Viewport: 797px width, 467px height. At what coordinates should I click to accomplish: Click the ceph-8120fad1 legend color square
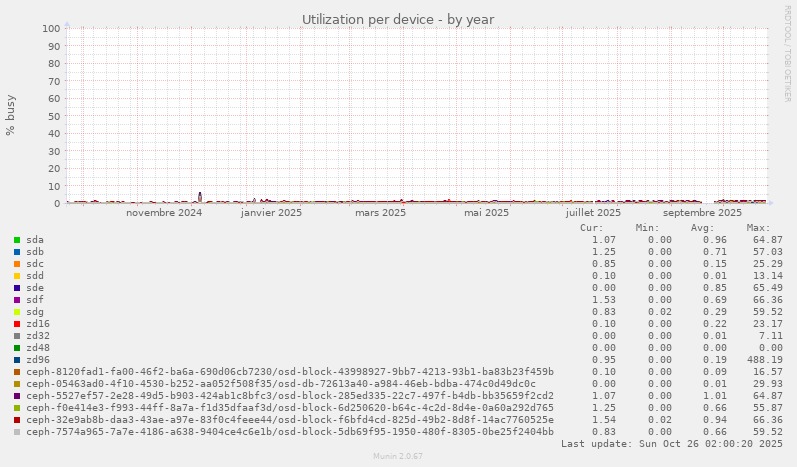point(17,372)
